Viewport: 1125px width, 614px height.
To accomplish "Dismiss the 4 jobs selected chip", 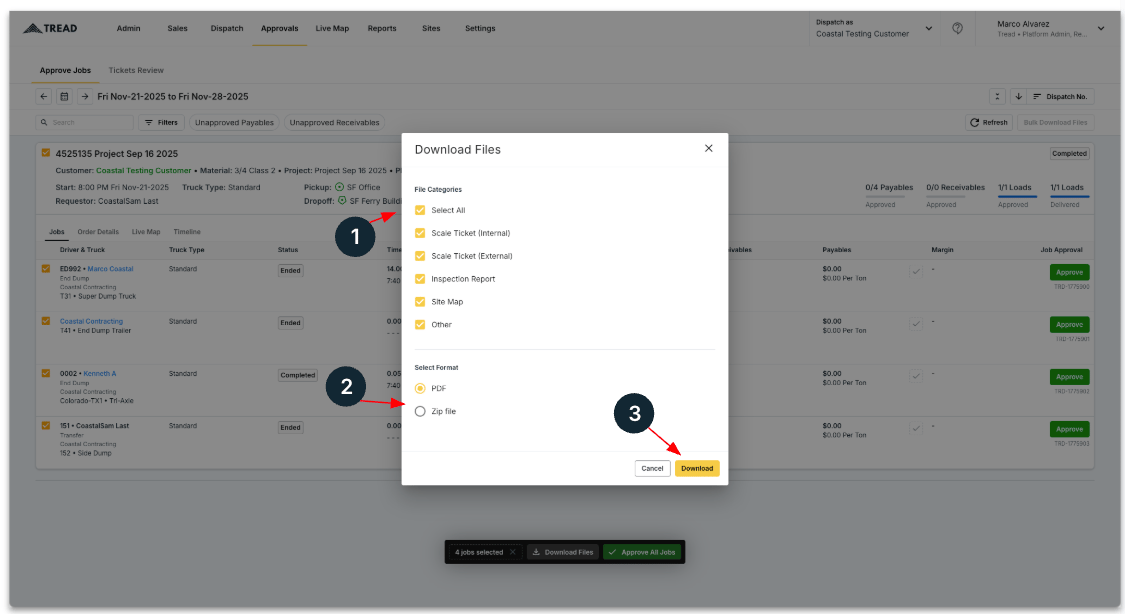I will [512, 552].
